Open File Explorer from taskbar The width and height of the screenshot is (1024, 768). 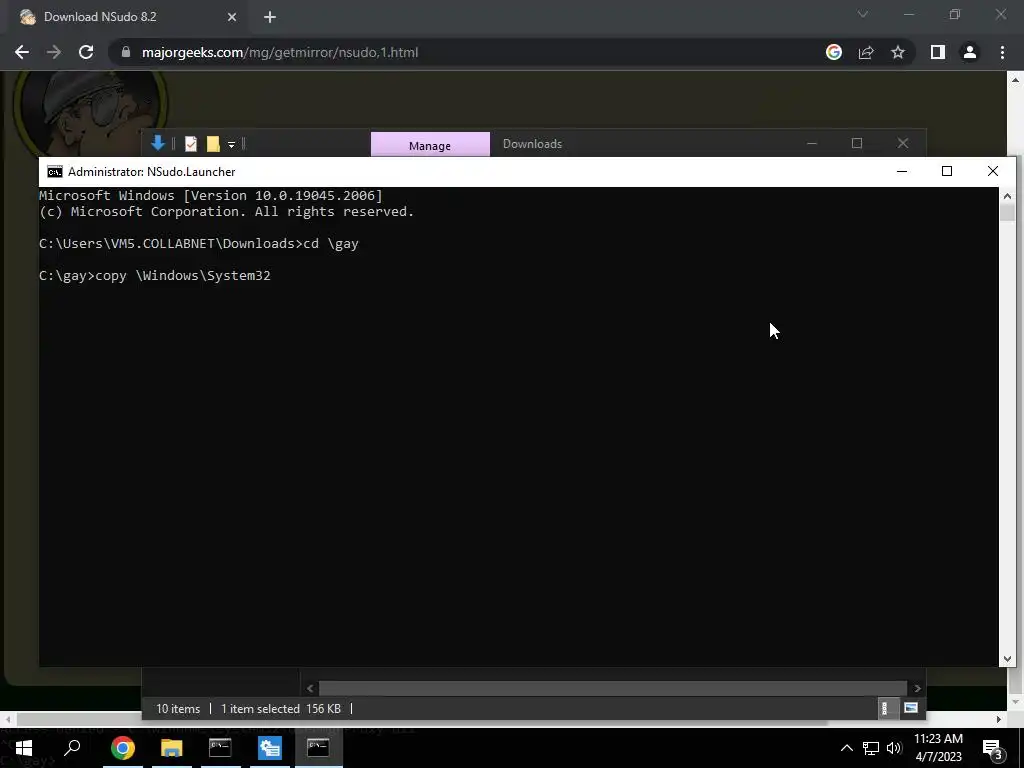pyautogui.click(x=171, y=748)
